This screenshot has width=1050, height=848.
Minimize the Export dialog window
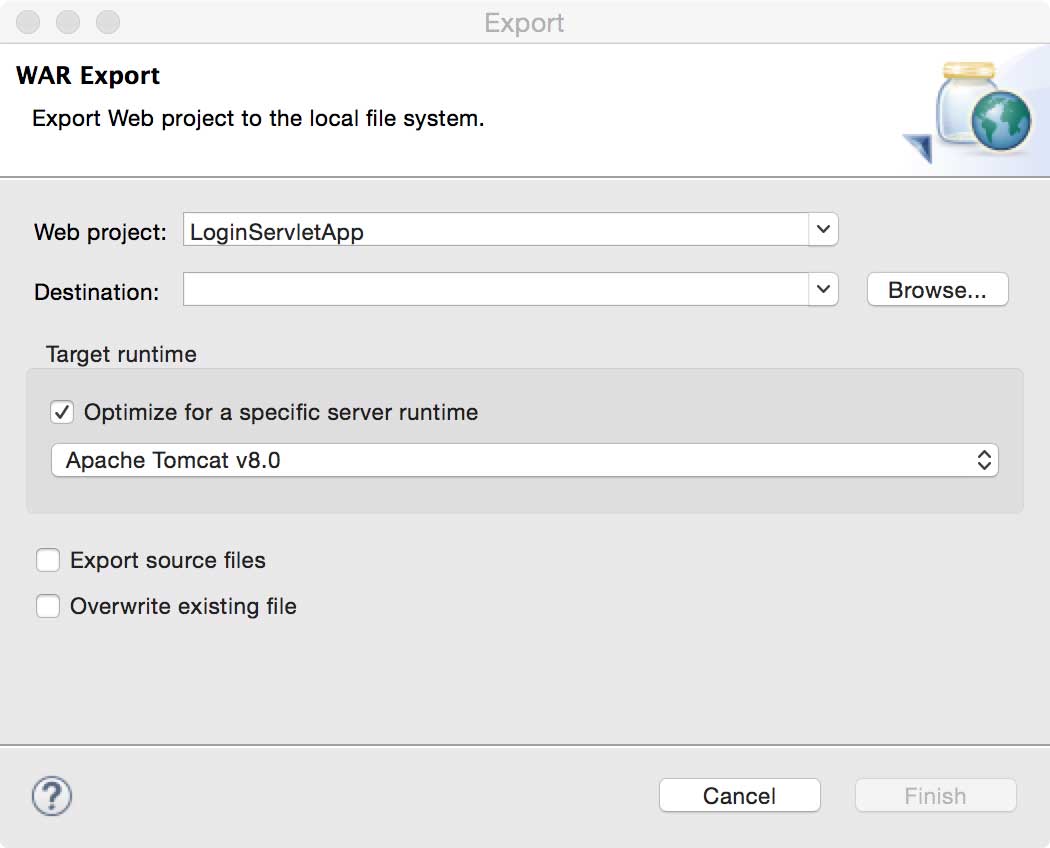pos(68,22)
